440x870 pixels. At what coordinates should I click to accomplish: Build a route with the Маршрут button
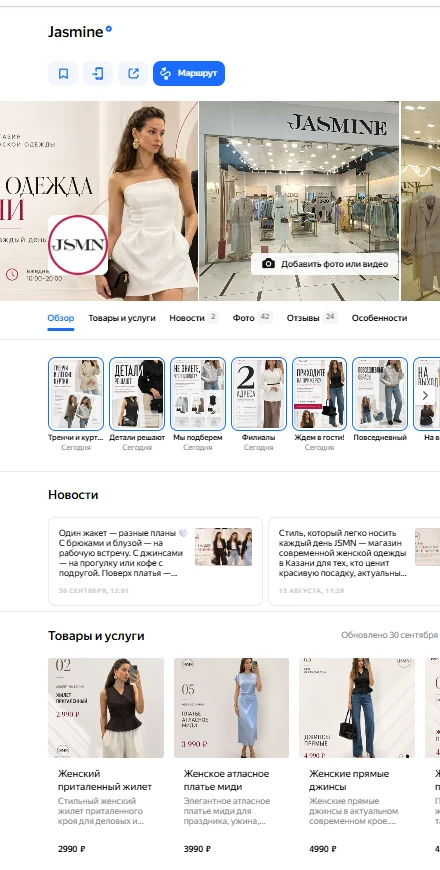tap(189, 73)
